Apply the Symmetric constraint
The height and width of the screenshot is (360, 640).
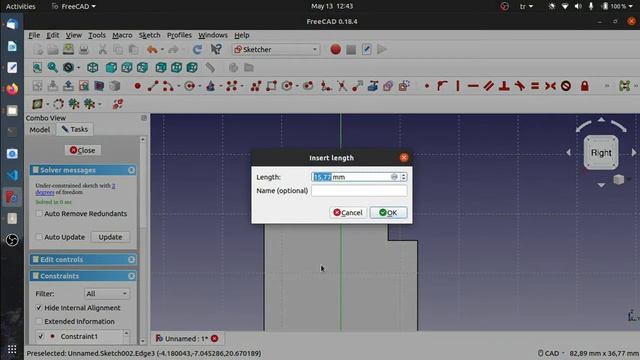click(550, 86)
